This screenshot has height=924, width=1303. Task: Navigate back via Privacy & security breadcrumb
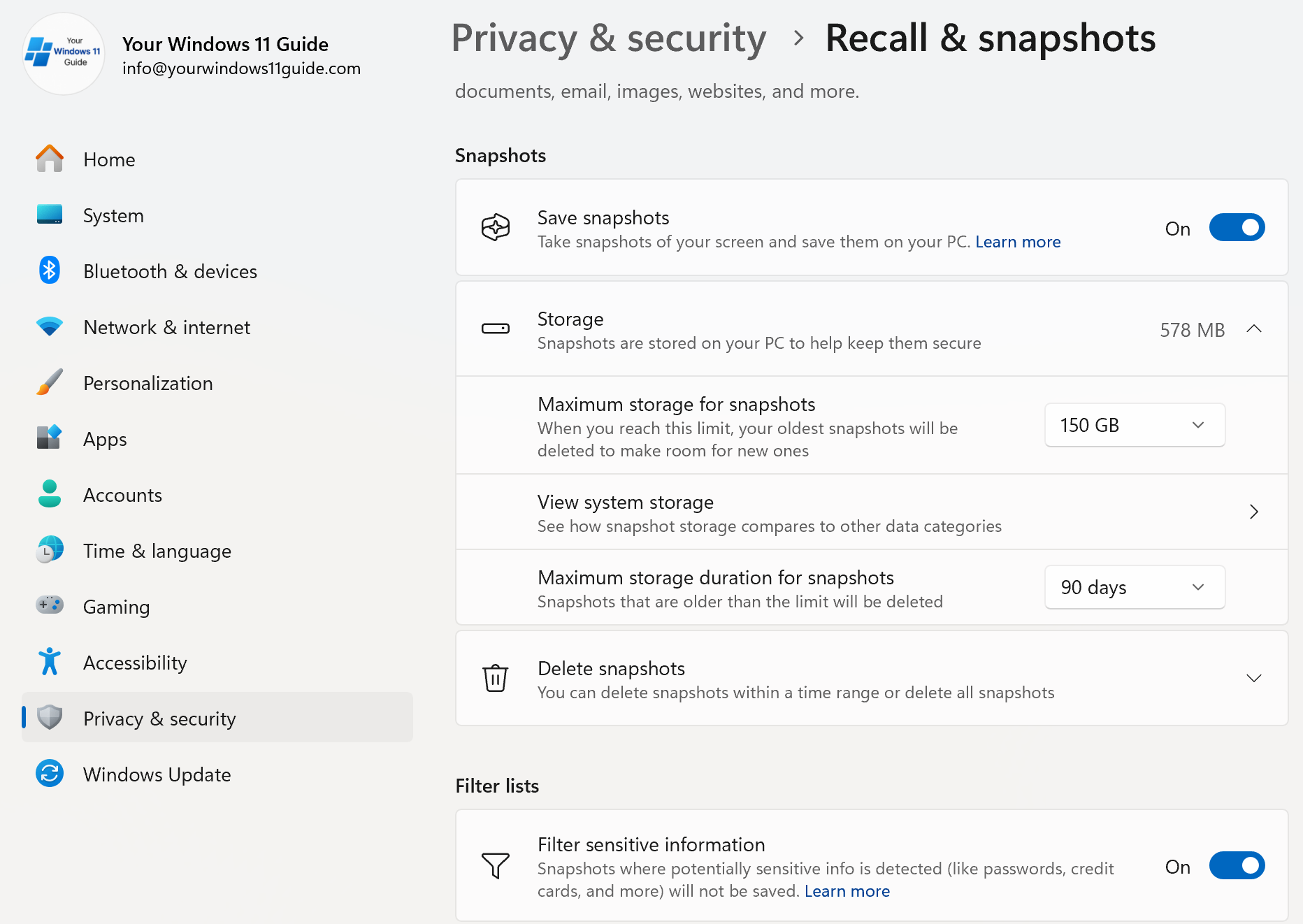click(608, 38)
